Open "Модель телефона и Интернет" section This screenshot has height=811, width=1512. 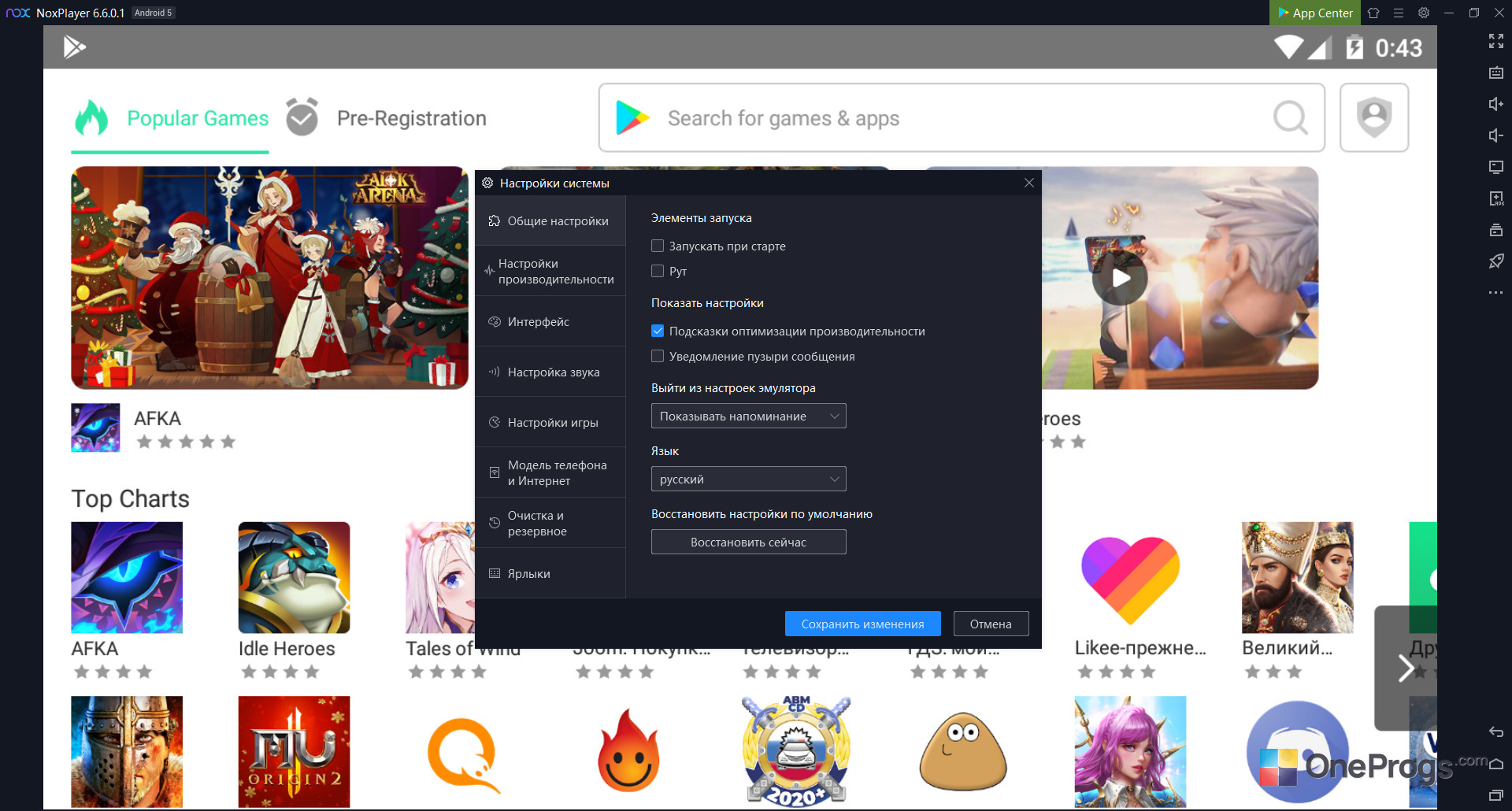pyautogui.click(x=550, y=472)
